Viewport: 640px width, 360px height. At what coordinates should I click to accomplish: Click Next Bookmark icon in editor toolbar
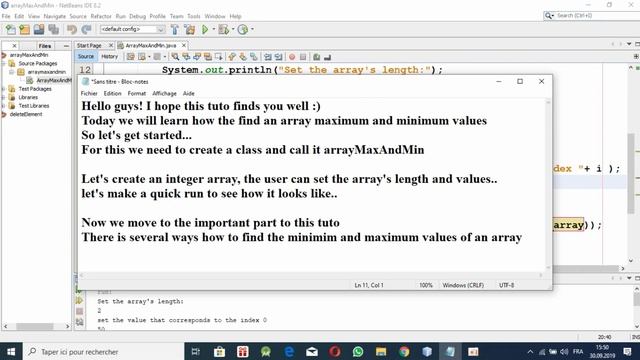coord(243,57)
